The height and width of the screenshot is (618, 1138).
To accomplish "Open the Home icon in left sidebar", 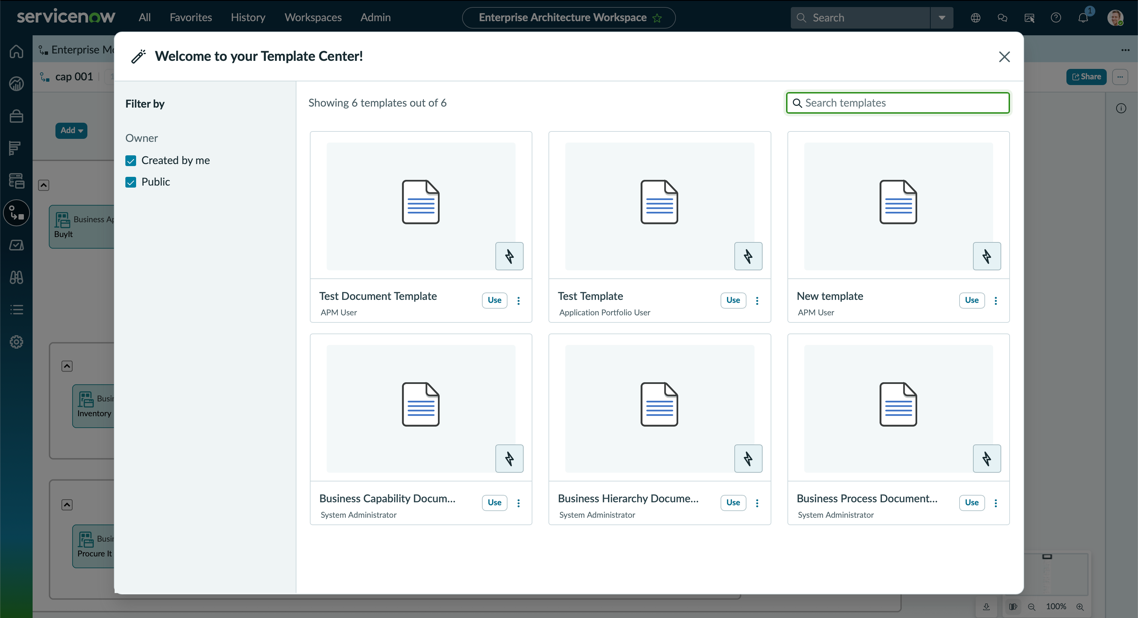I will pyautogui.click(x=16, y=52).
